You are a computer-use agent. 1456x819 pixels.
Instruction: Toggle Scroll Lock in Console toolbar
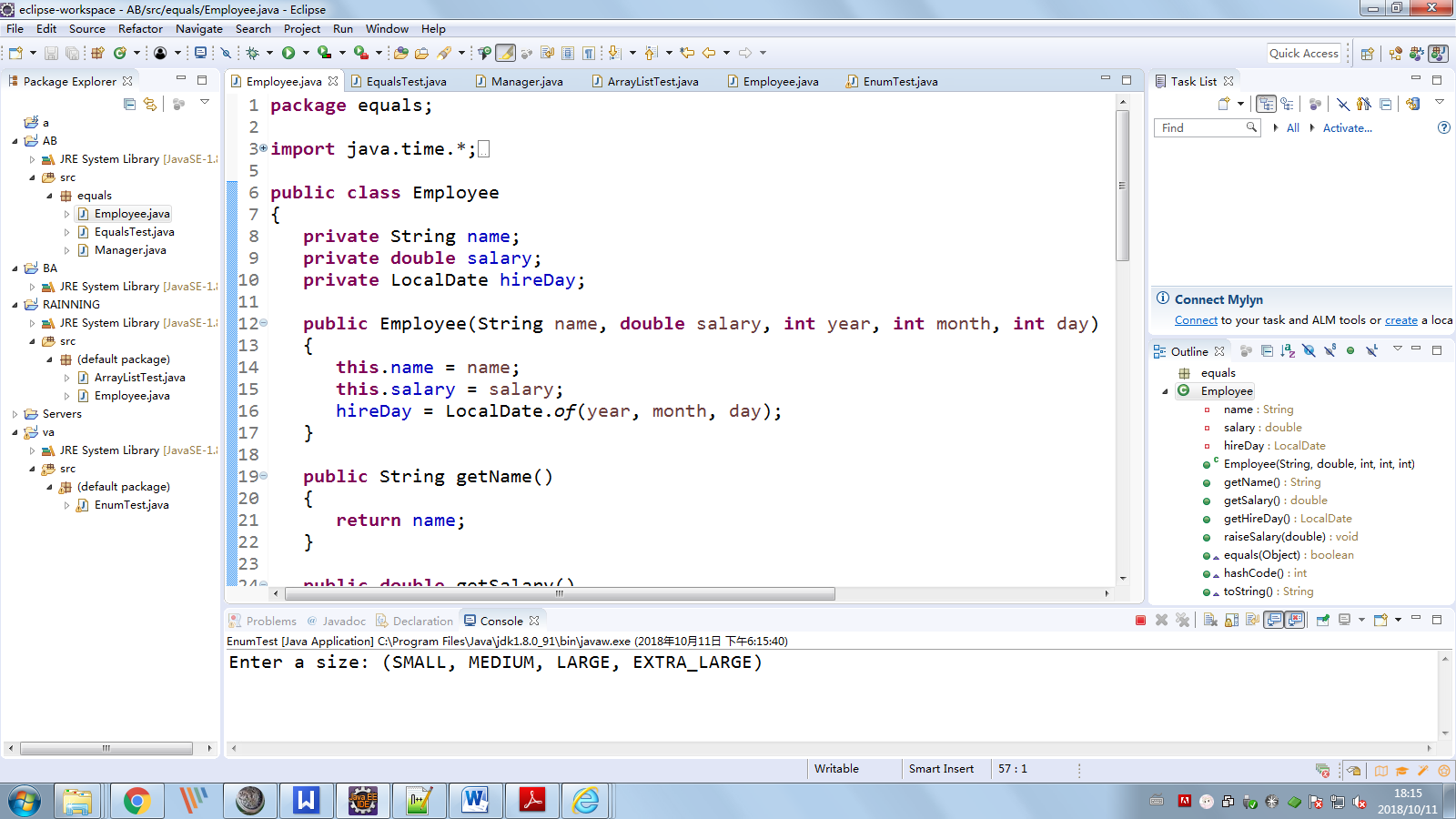pyautogui.click(x=1232, y=620)
